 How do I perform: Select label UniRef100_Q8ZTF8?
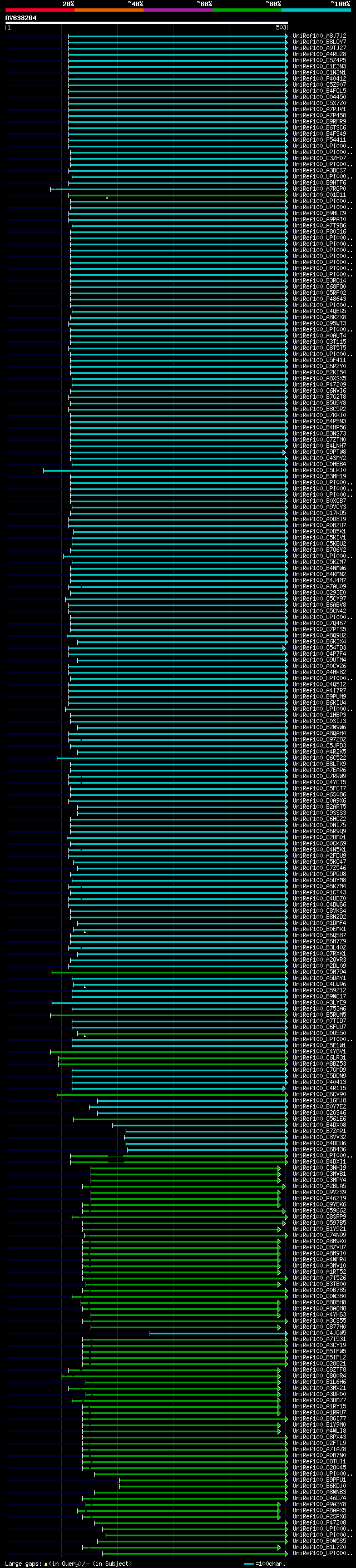319,1370
